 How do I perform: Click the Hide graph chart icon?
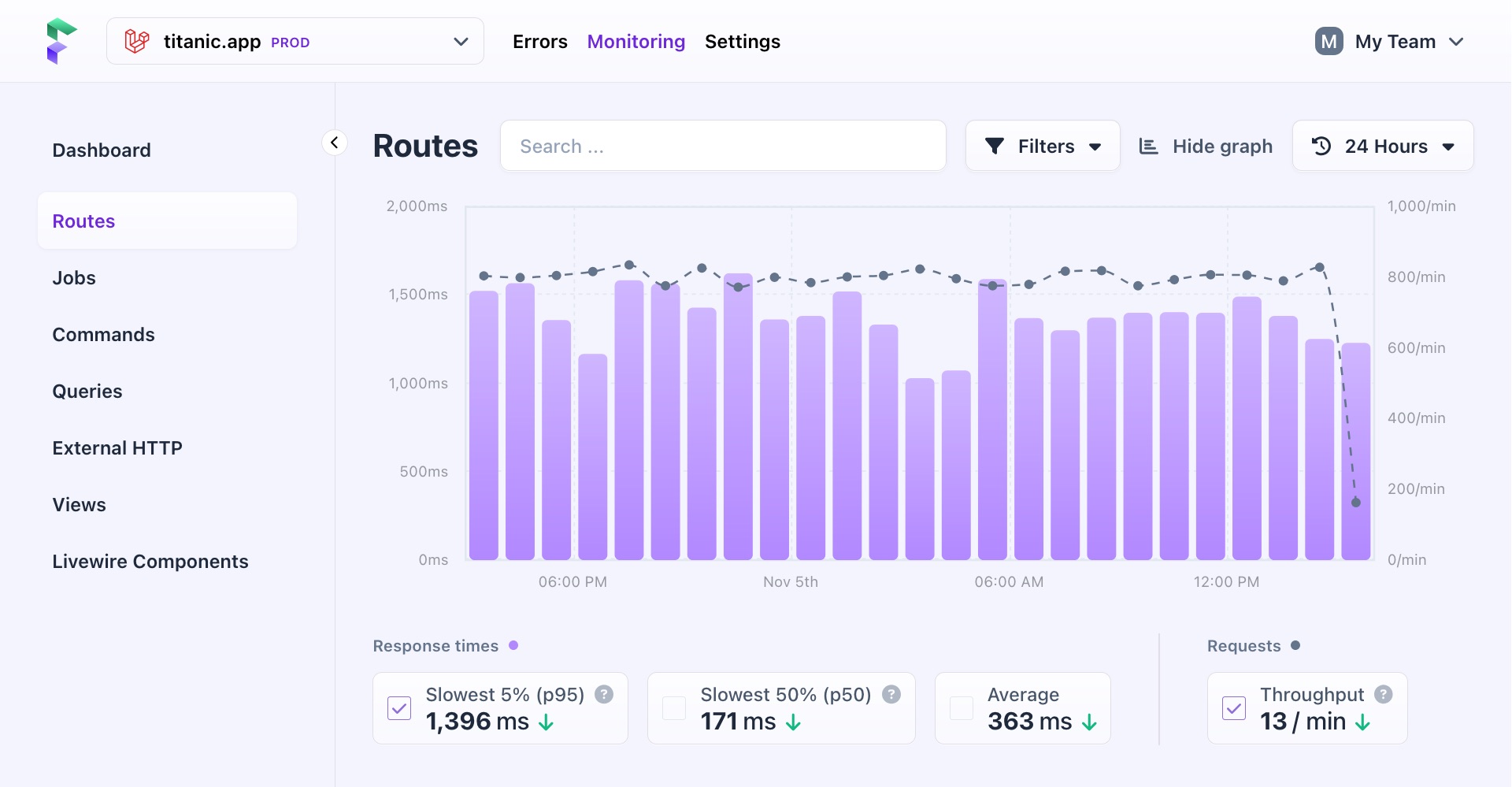1149,146
